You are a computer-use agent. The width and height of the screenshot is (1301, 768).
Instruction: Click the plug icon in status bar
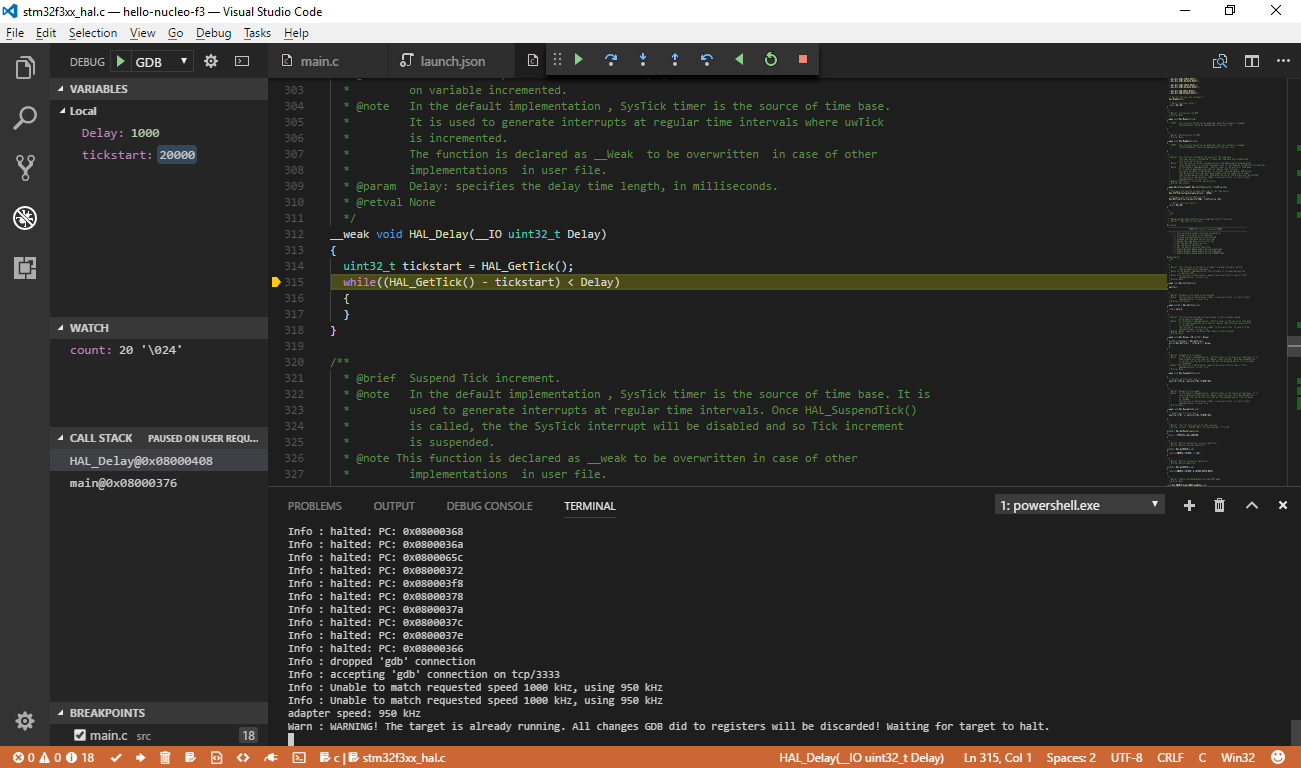pyautogui.click(x=270, y=758)
